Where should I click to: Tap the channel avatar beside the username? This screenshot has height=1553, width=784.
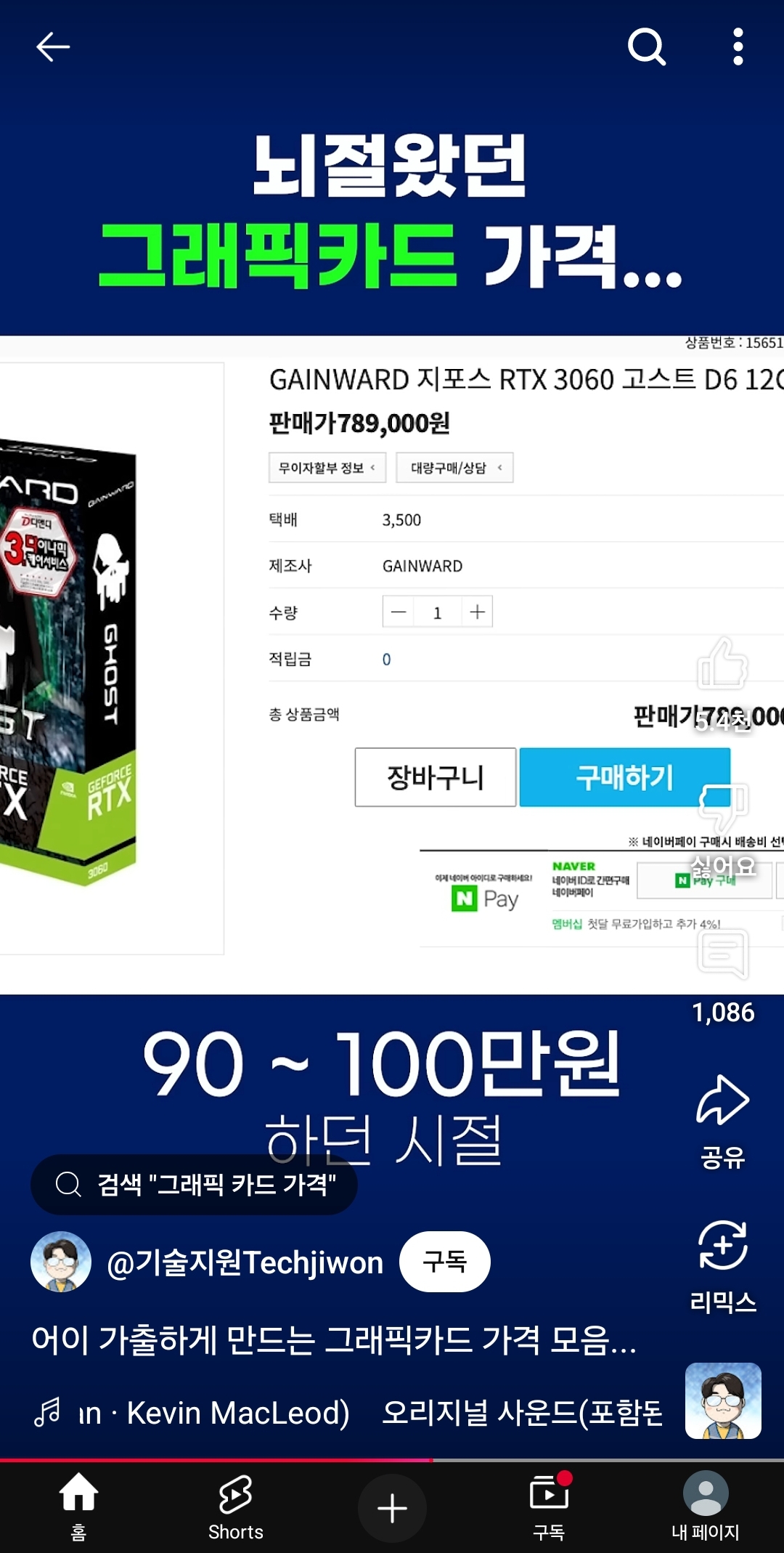[61, 1262]
